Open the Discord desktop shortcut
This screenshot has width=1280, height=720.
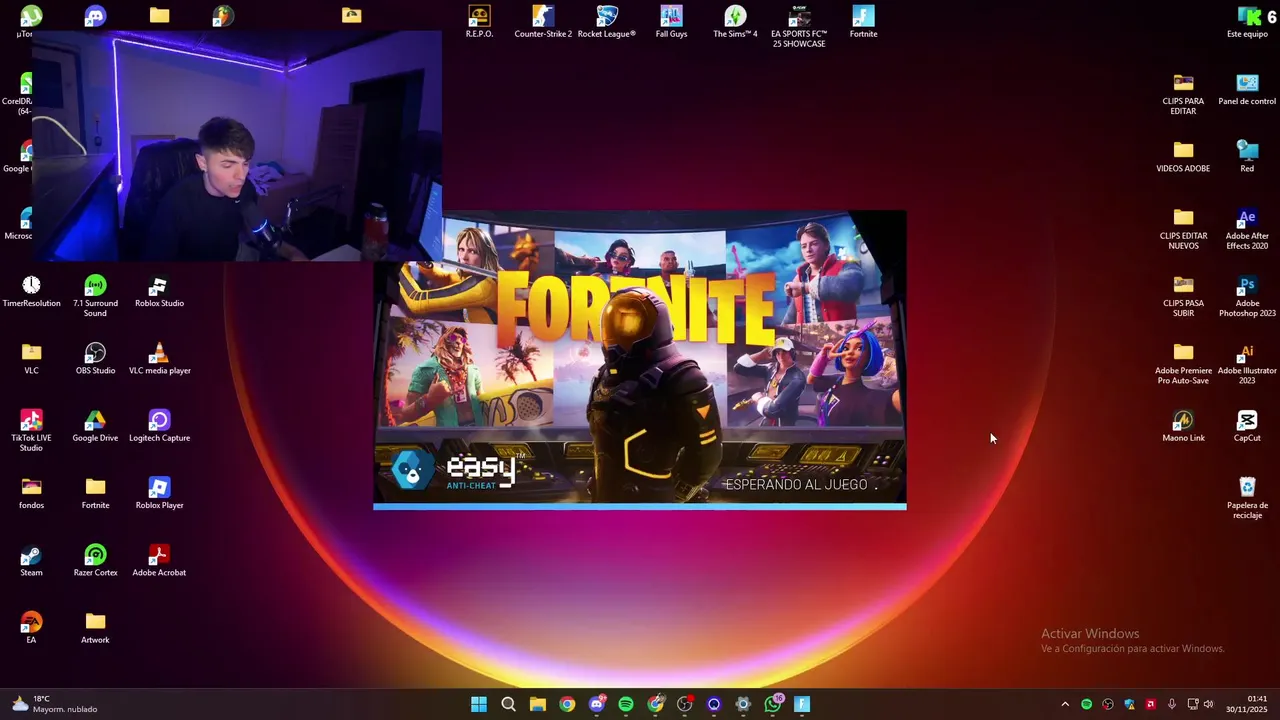click(x=95, y=15)
